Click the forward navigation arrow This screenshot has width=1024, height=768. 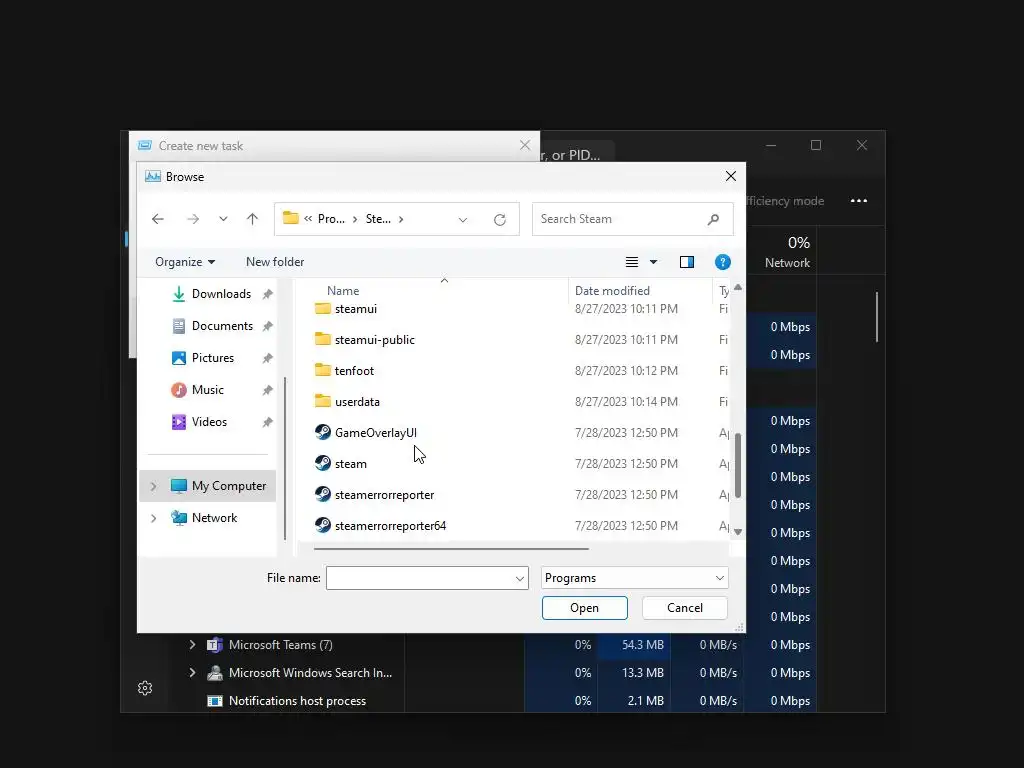tap(193, 219)
